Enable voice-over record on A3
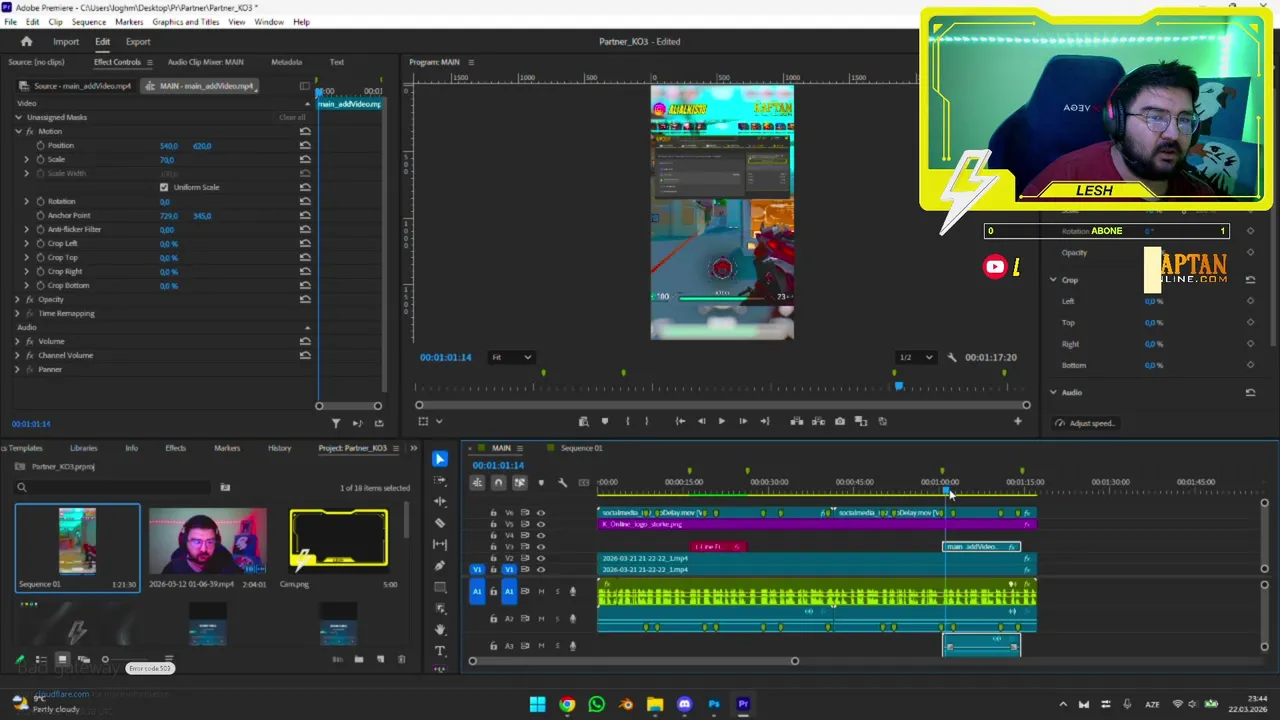Image resolution: width=1280 pixels, height=720 pixels. [572, 646]
